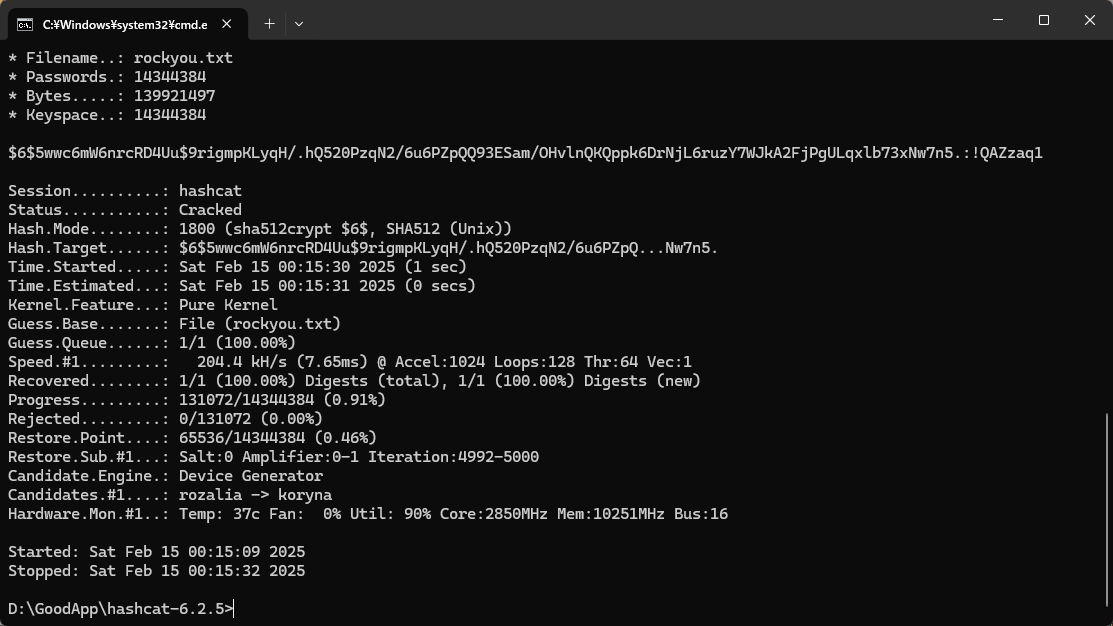Expand the new tab profile dropdown
Viewport: 1113px width, 626px height.
pos(299,23)
